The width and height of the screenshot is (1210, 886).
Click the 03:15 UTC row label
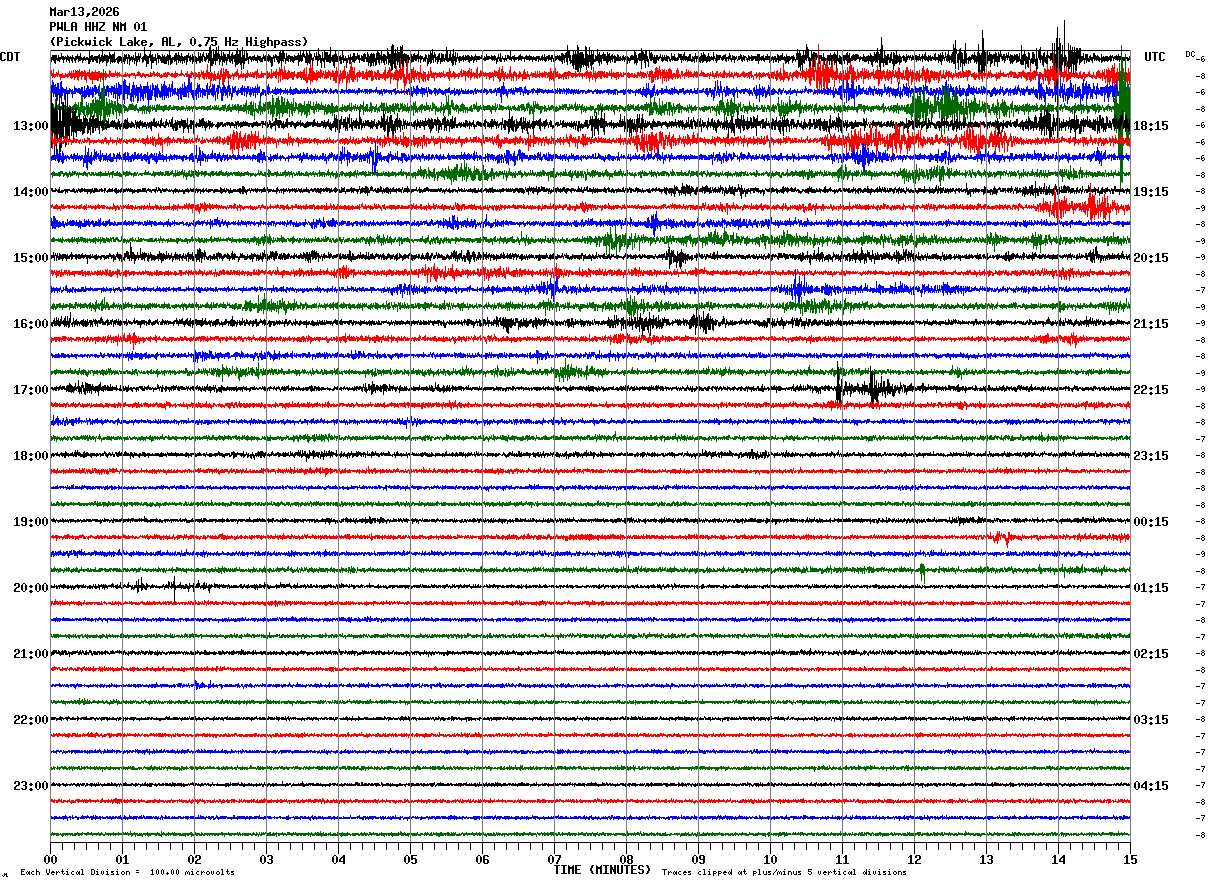[1151, 720]
